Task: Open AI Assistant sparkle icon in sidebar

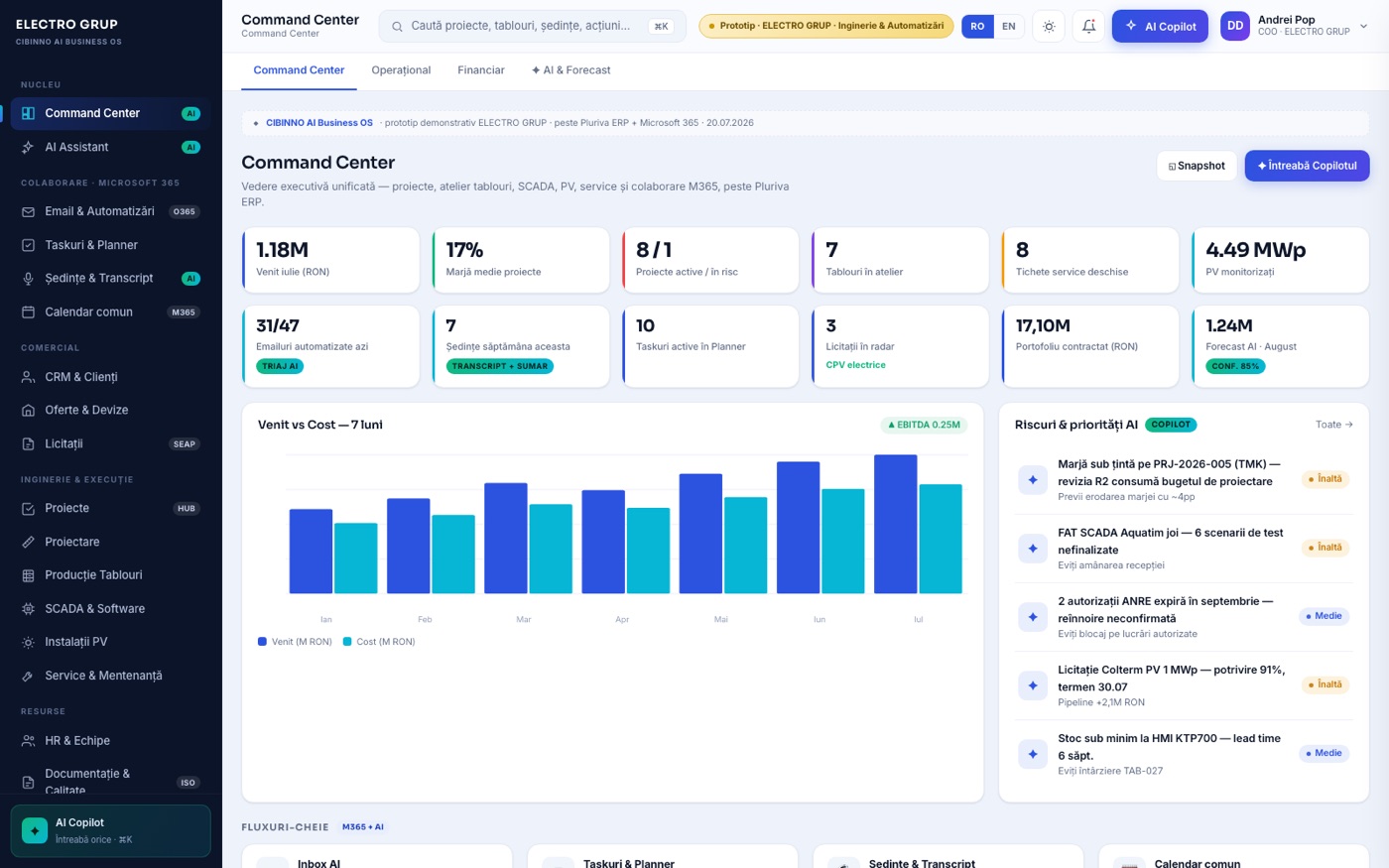Action: coord(28,147)
